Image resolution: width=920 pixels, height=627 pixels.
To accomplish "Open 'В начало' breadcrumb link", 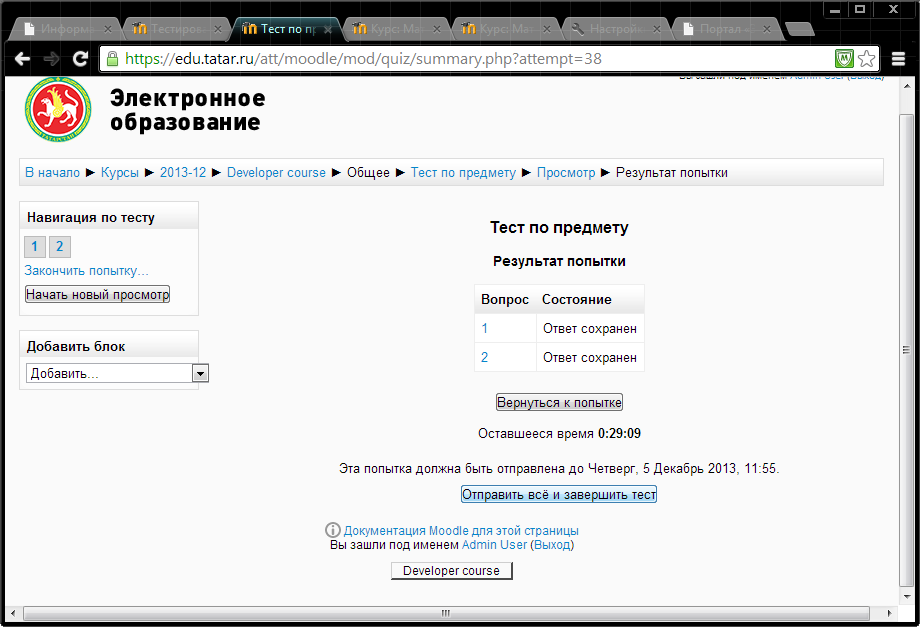I will click(x=52, y=172).
